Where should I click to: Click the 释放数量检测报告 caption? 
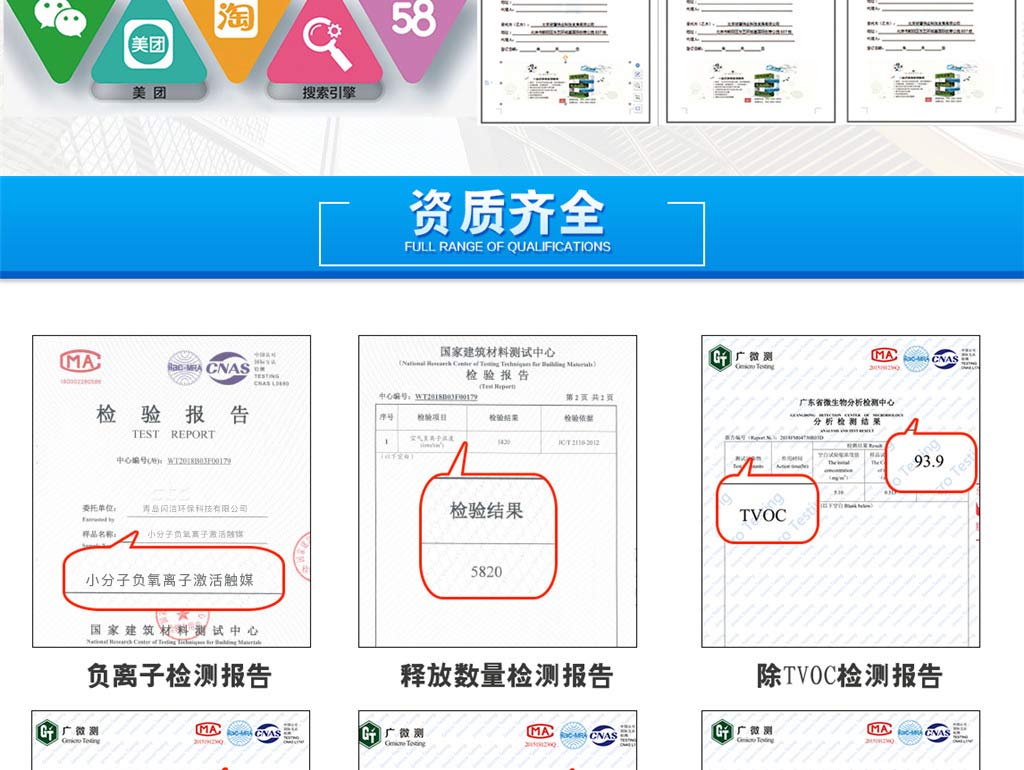point(506,676)
